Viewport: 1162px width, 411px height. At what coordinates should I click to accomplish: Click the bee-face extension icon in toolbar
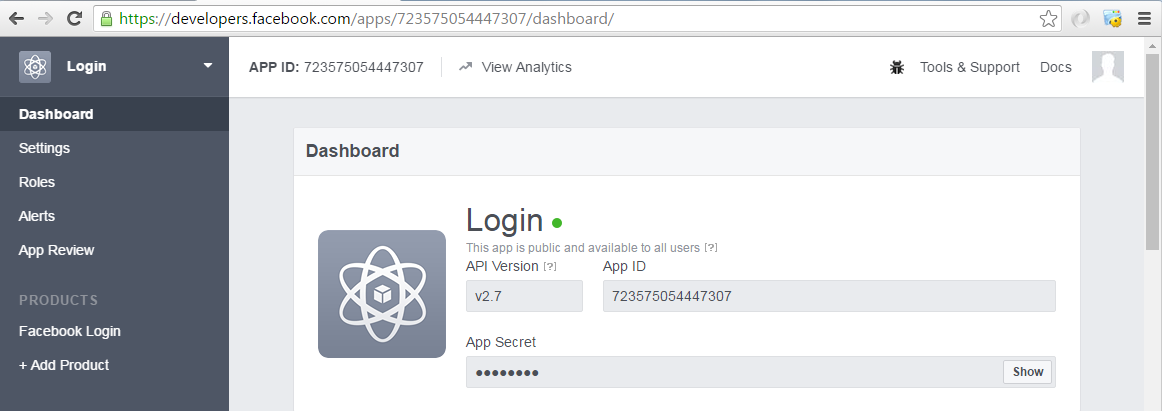(x=1112, y=19)
